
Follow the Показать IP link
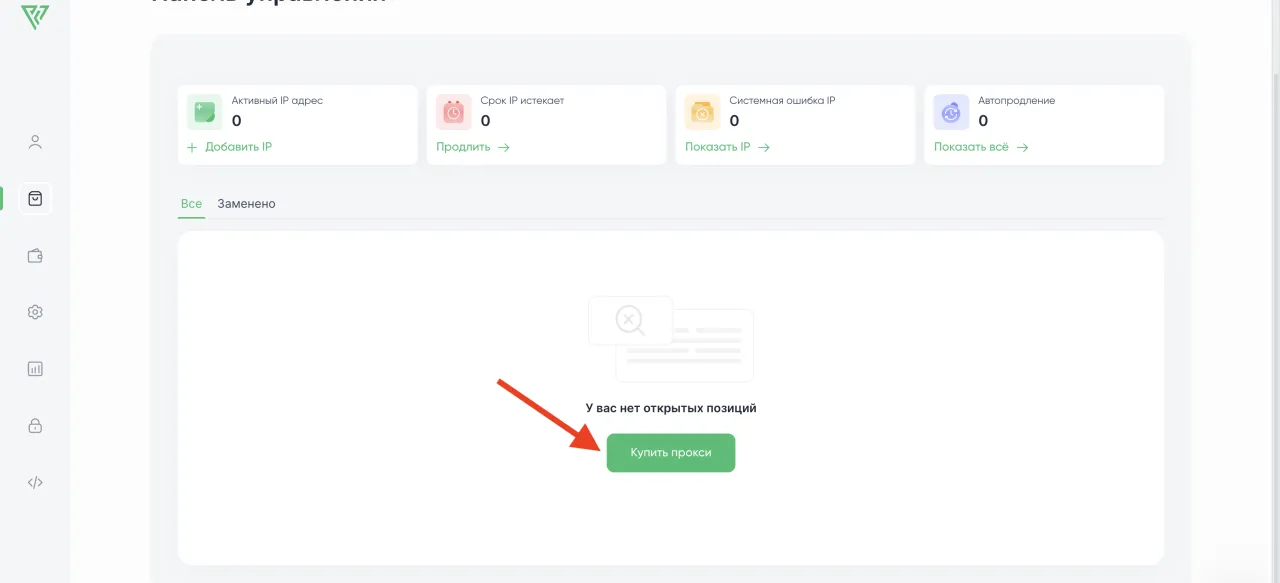point(717,147)
